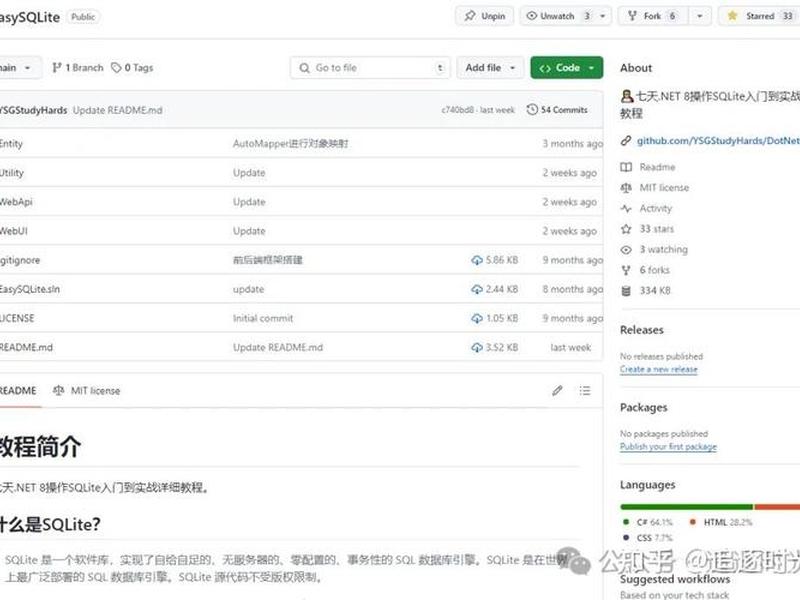Click the Update README.md latest commit message

click(x=117, y=110)
